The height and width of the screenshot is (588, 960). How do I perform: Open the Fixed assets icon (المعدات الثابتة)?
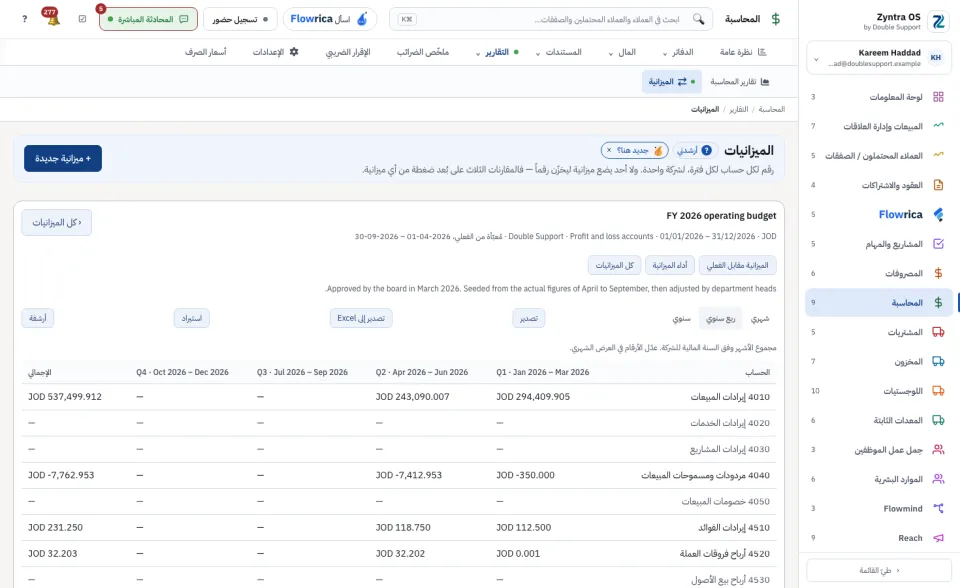point(938,420)
